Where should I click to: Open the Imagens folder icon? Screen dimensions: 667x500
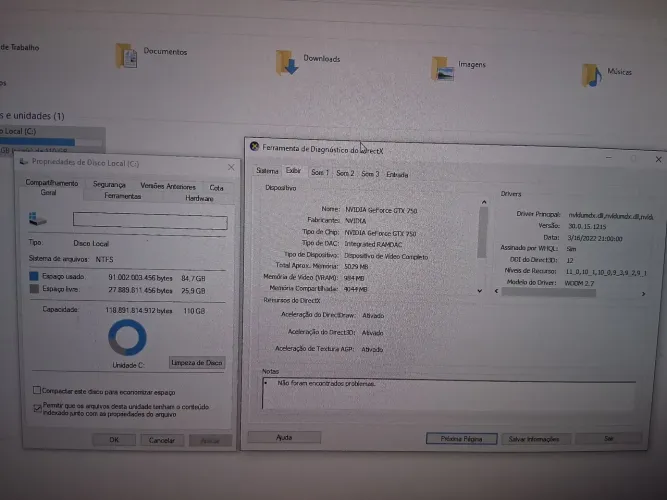[x=442, y=69]
